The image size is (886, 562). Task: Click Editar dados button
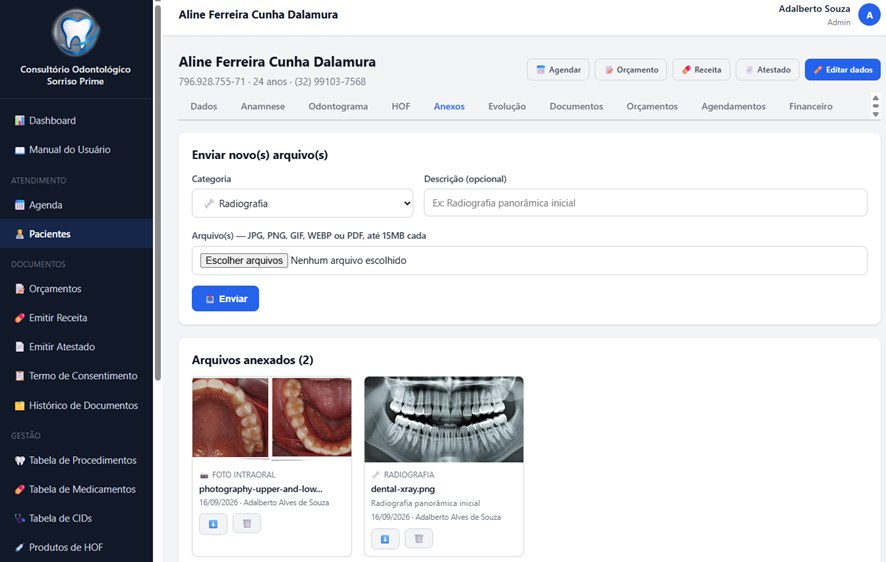[x=842, y=69]
